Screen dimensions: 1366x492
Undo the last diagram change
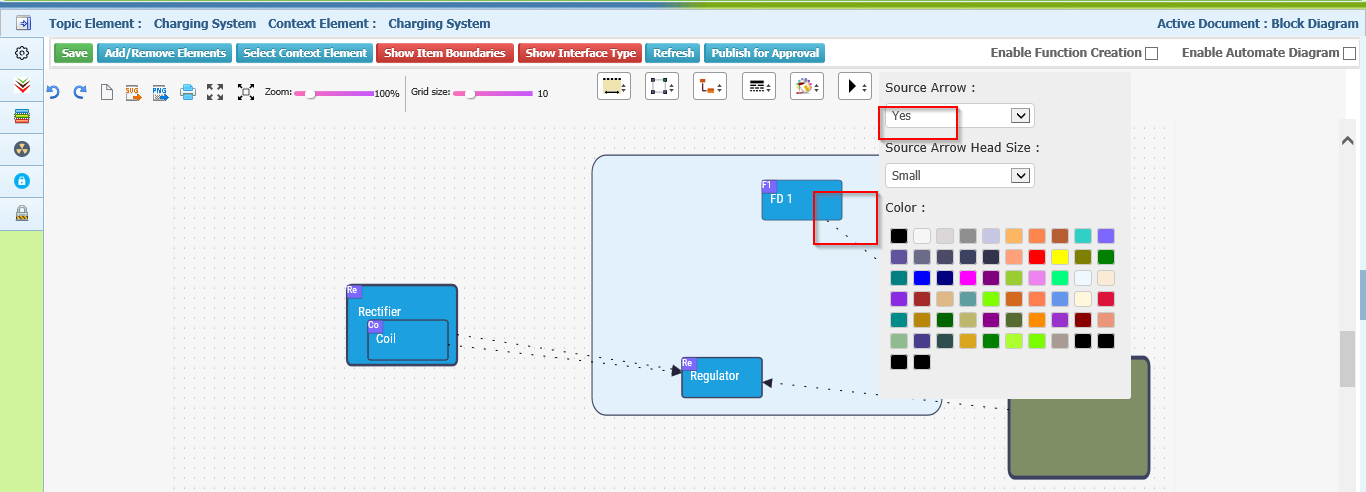pos(53,92)
